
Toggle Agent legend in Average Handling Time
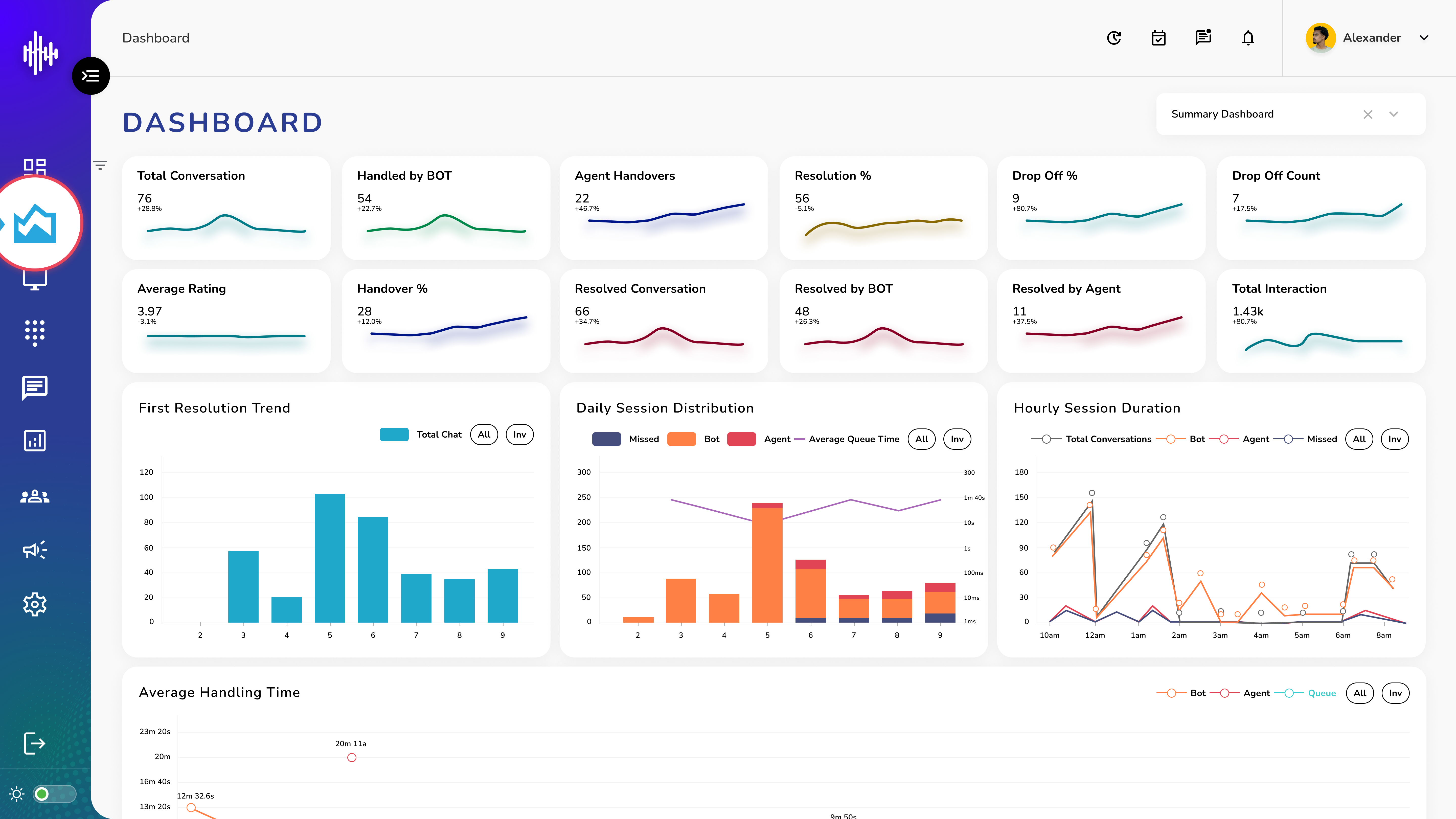pos(1240,693)
